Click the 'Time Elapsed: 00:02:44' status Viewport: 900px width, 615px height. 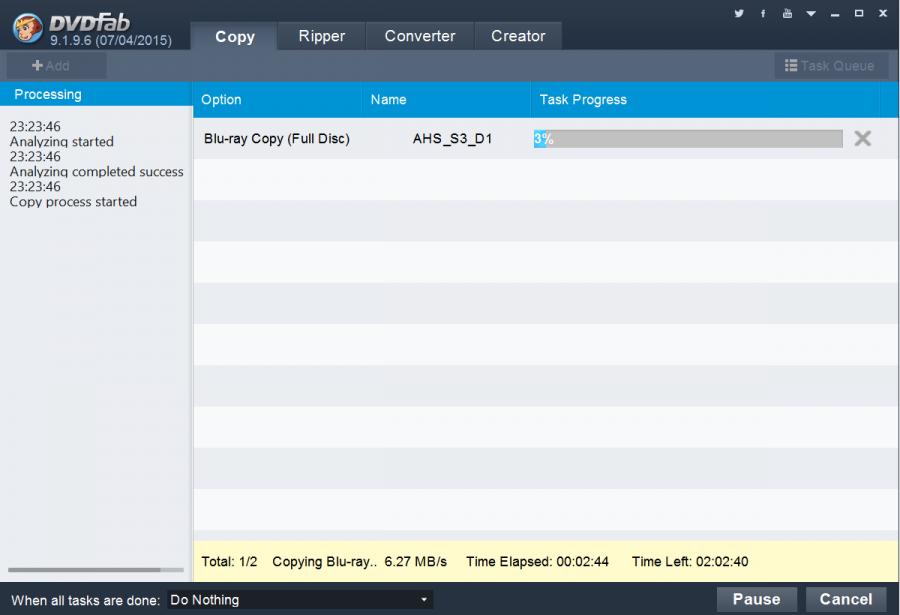[x=537, y=562]
